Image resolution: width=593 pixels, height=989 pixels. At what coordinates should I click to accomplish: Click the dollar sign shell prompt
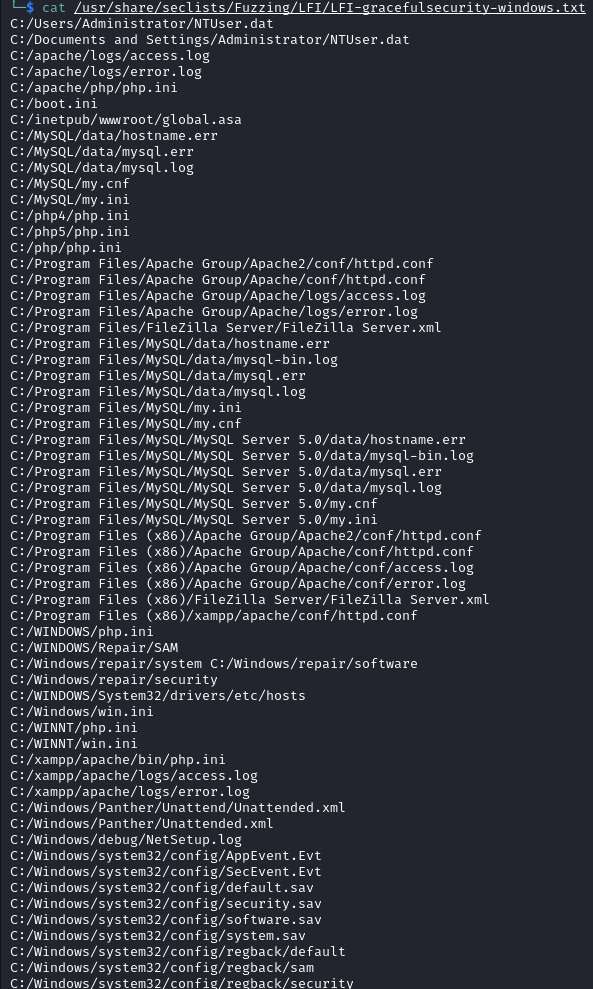[x=30, y=8]
